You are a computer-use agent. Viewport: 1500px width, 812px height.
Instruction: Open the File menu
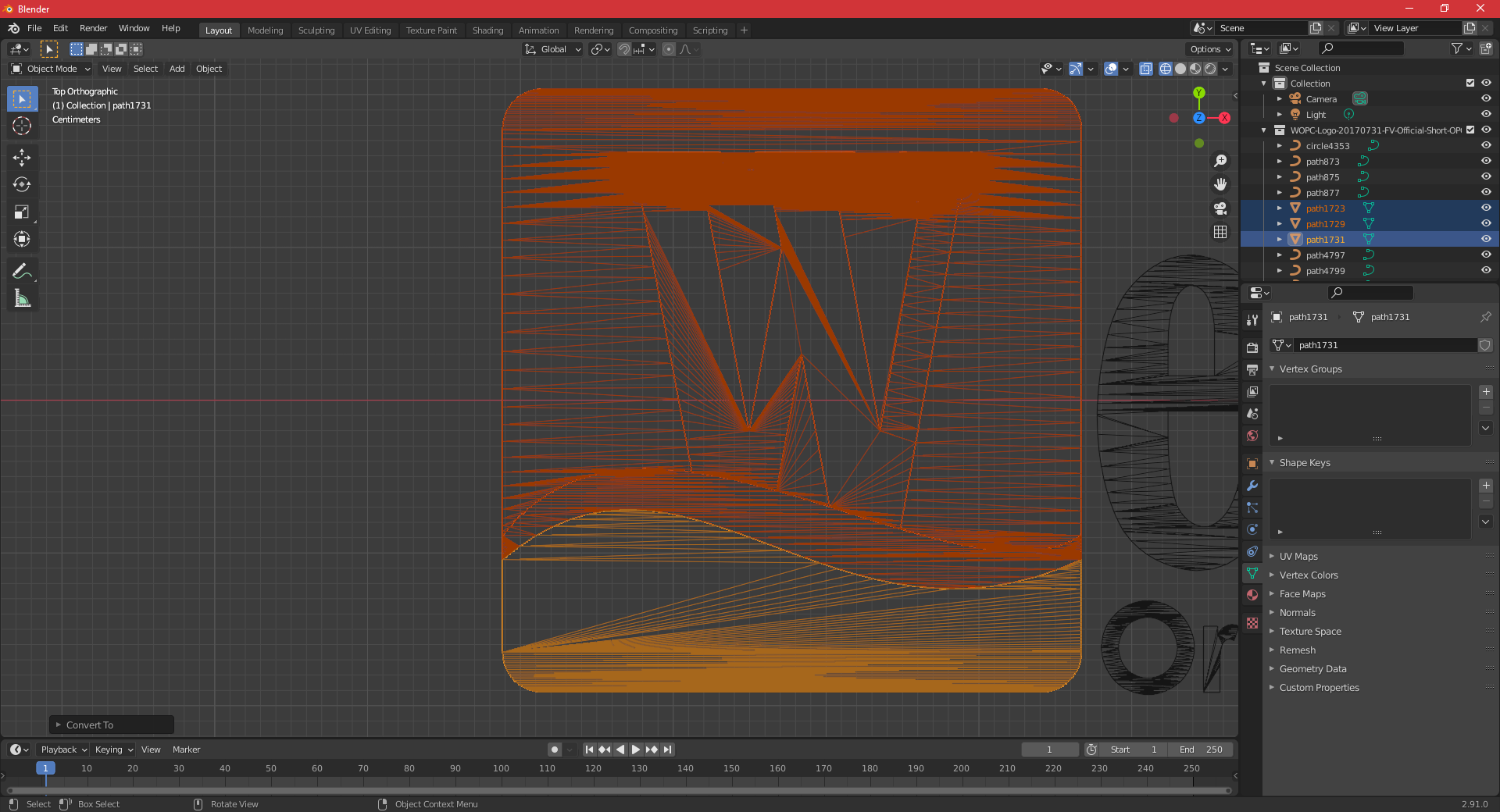pos(34,28)
